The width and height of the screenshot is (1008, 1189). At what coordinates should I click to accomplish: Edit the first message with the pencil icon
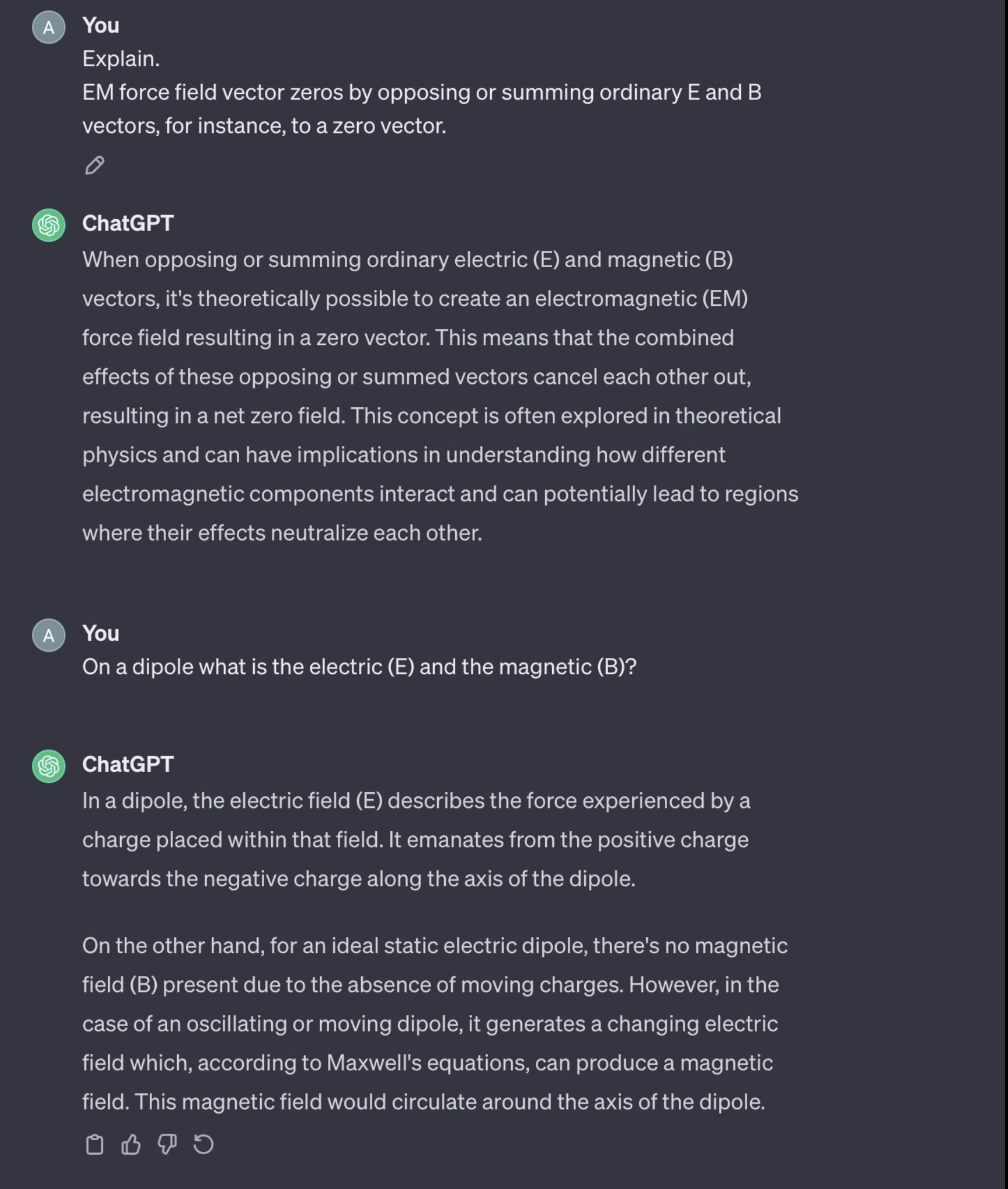coord(95,166)
